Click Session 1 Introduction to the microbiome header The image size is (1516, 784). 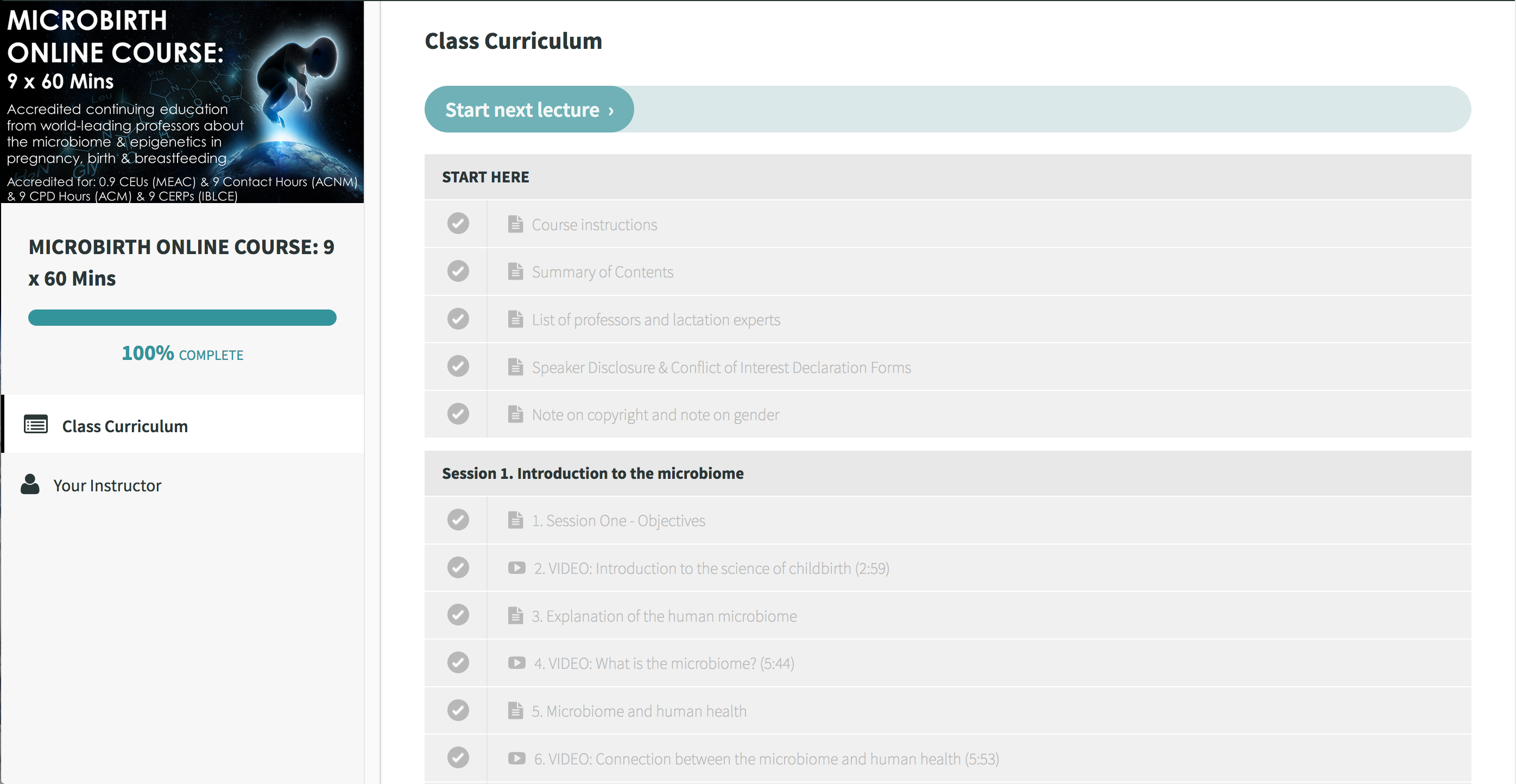(947, 473)
